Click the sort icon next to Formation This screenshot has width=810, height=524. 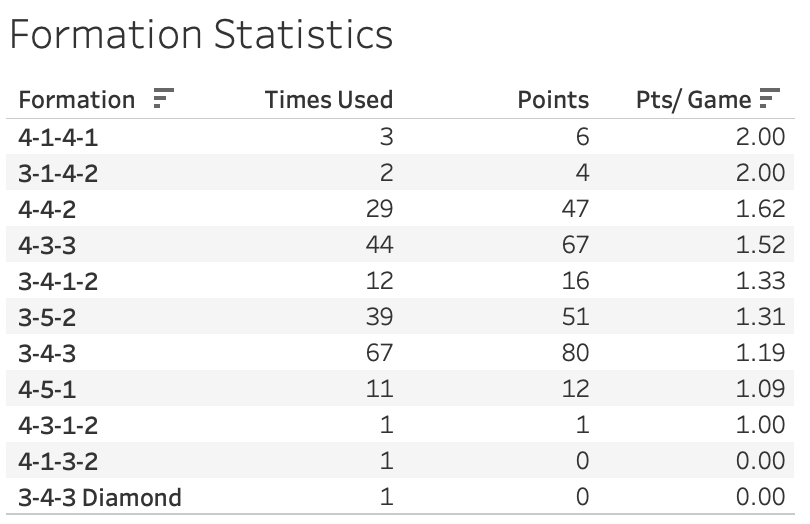(x=163, y=99)
